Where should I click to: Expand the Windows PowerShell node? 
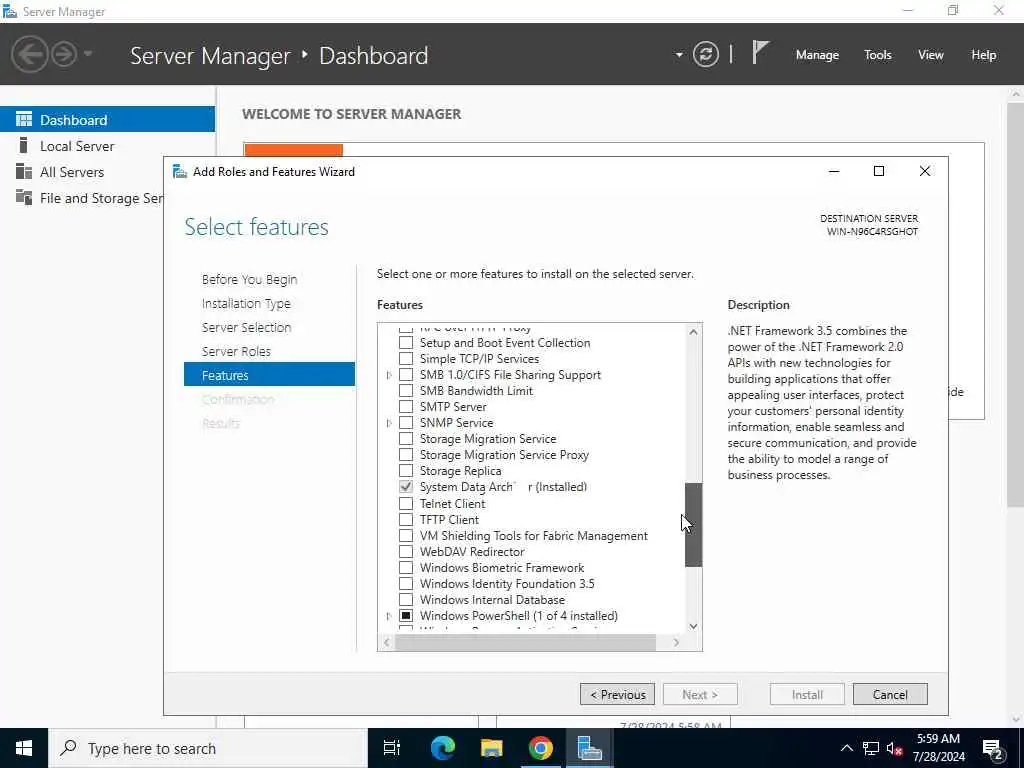pos(389,616)
